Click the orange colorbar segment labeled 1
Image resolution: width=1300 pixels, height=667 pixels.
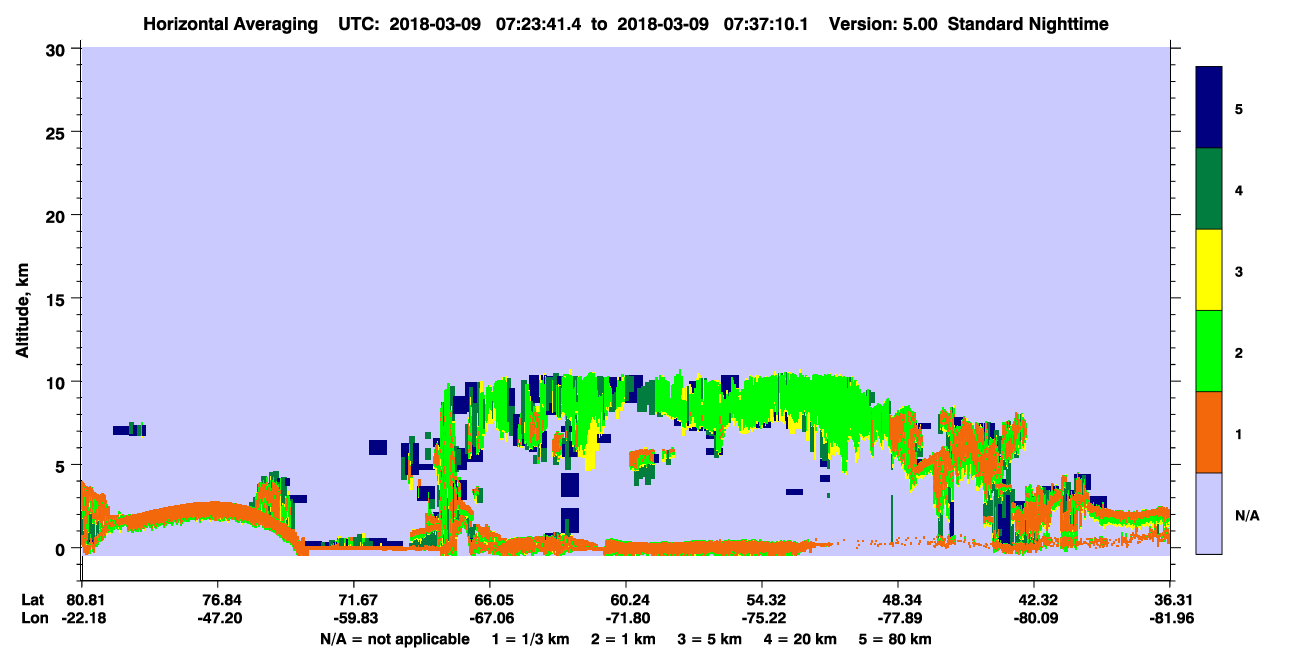tap(1209, 432)
